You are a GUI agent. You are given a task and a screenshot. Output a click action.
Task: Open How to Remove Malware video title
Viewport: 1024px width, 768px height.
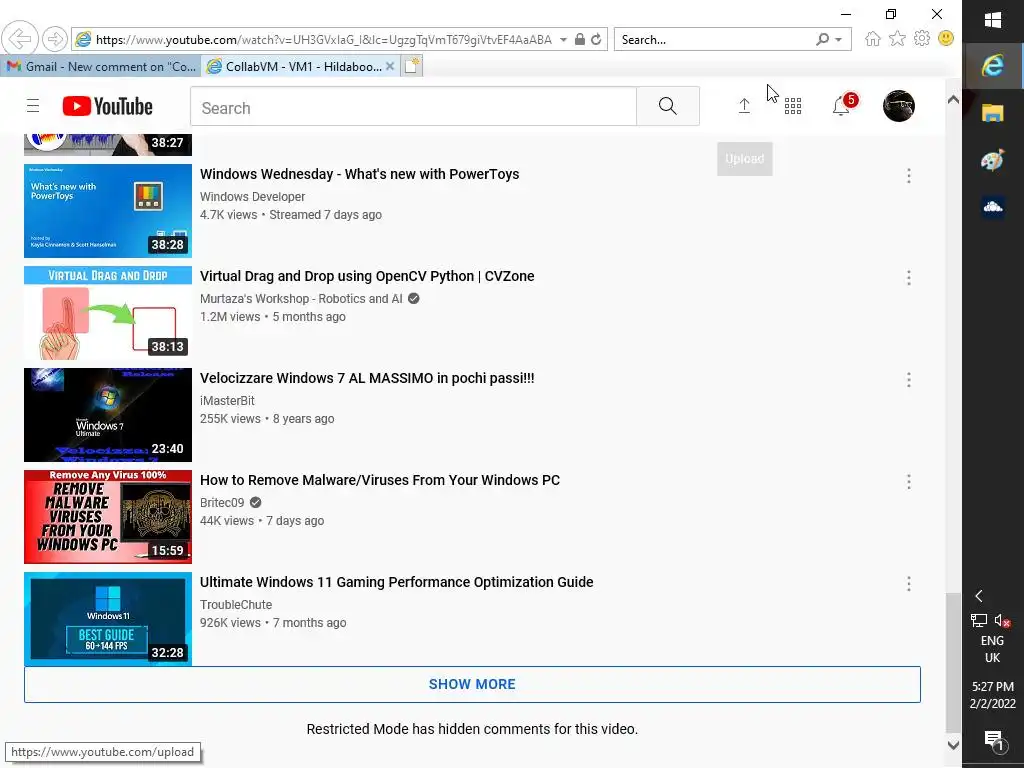point(379,480)
